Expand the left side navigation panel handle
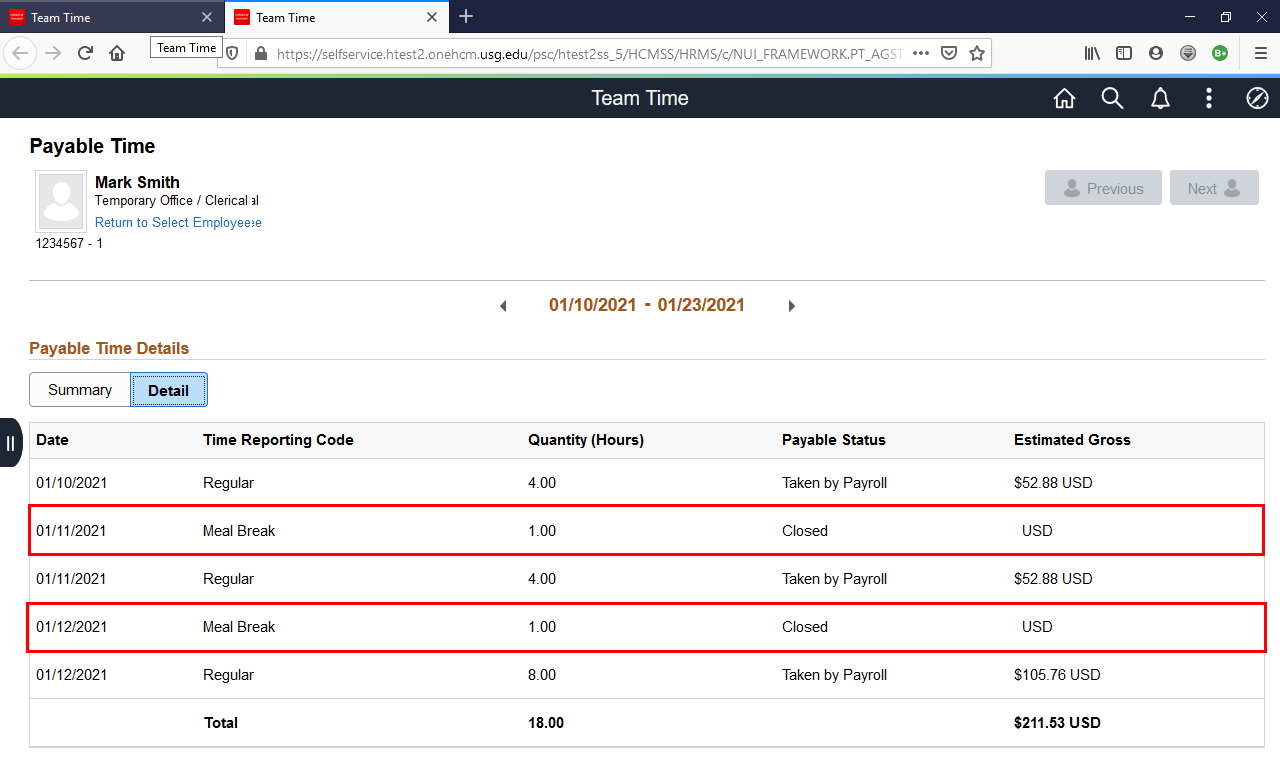 tap(10, 443)
